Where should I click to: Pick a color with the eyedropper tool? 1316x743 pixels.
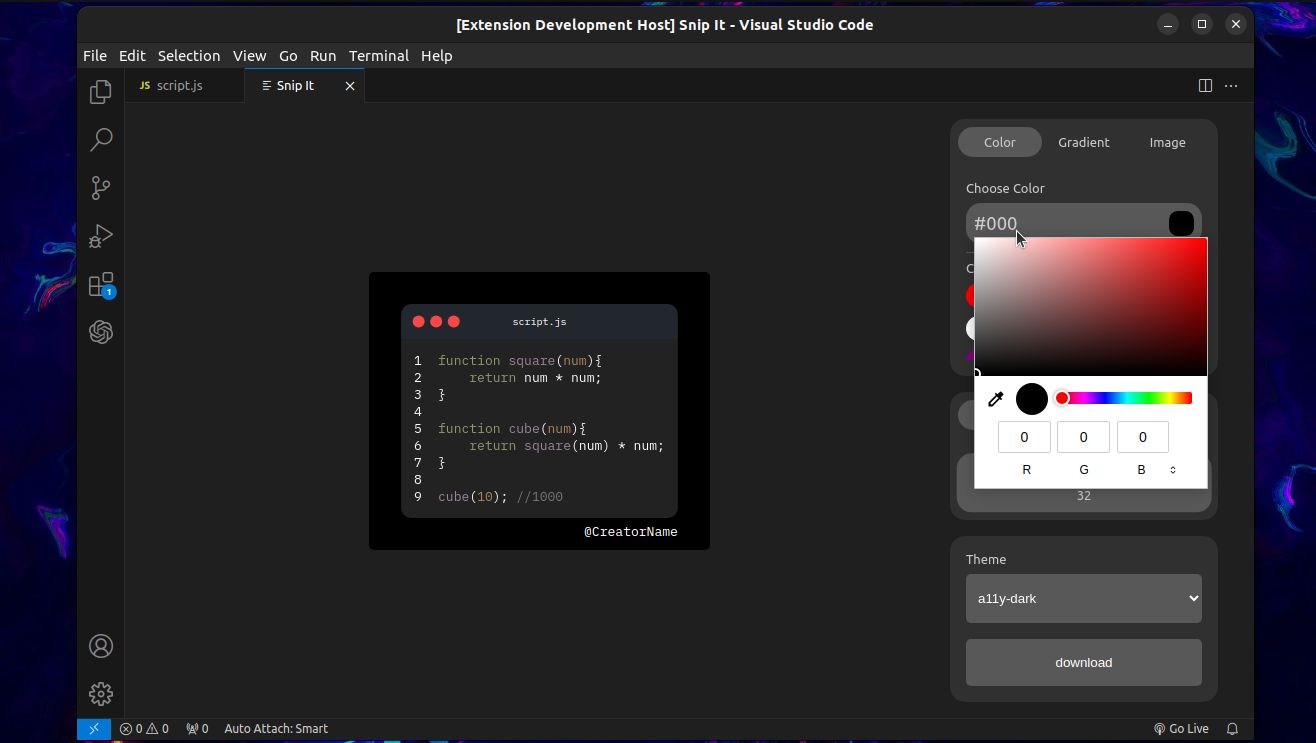995,399
